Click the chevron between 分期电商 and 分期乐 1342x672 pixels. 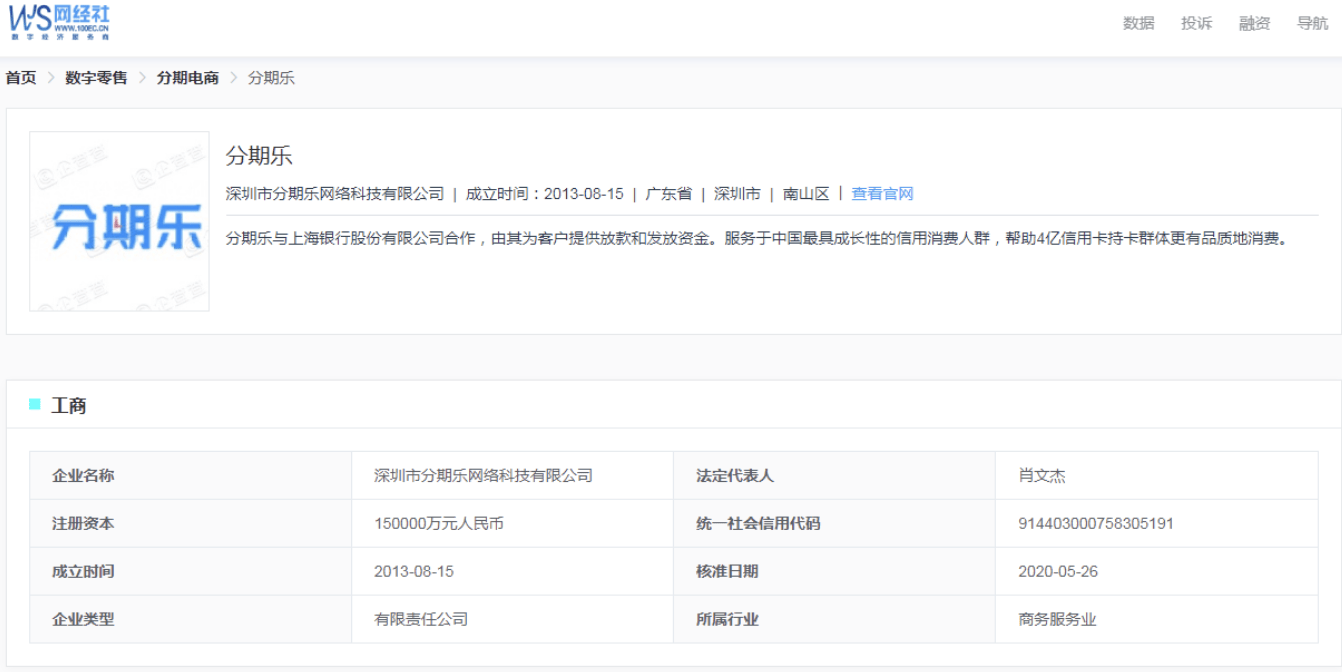[234, 77]
